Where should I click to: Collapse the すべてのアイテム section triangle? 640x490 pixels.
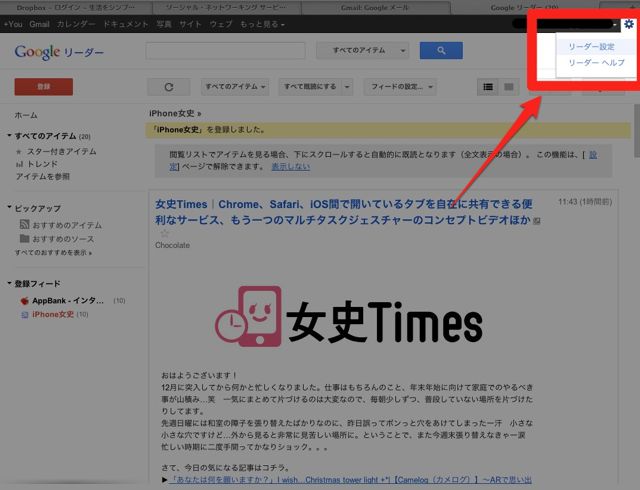click(9, 136)
